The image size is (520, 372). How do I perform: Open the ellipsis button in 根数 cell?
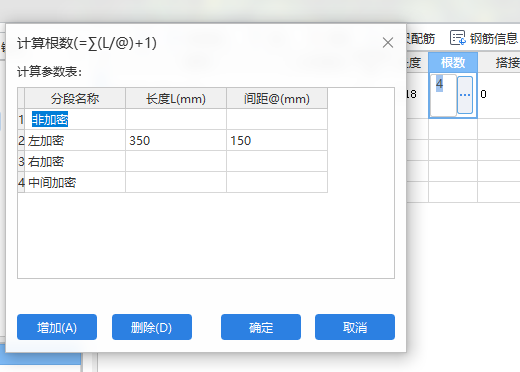click(465, 95)
